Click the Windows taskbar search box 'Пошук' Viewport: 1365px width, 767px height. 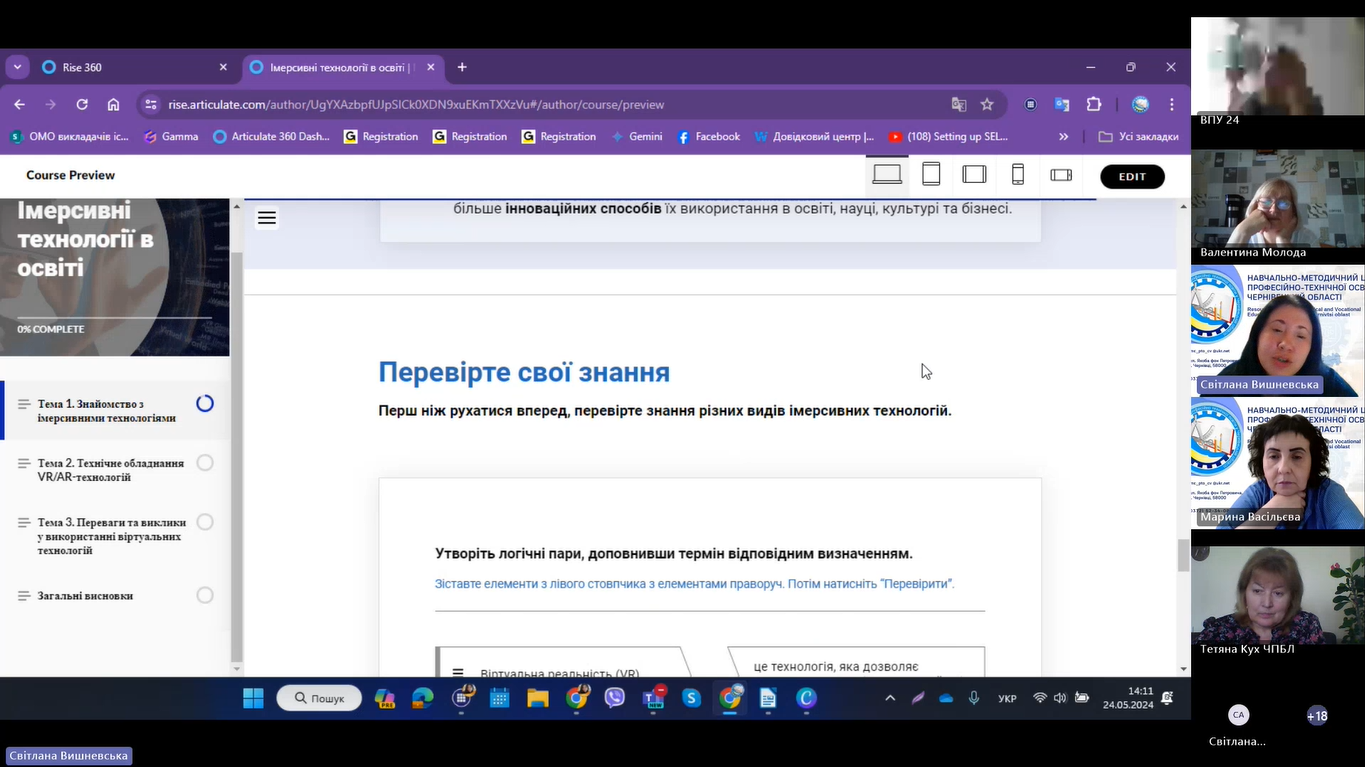(319, 699)
